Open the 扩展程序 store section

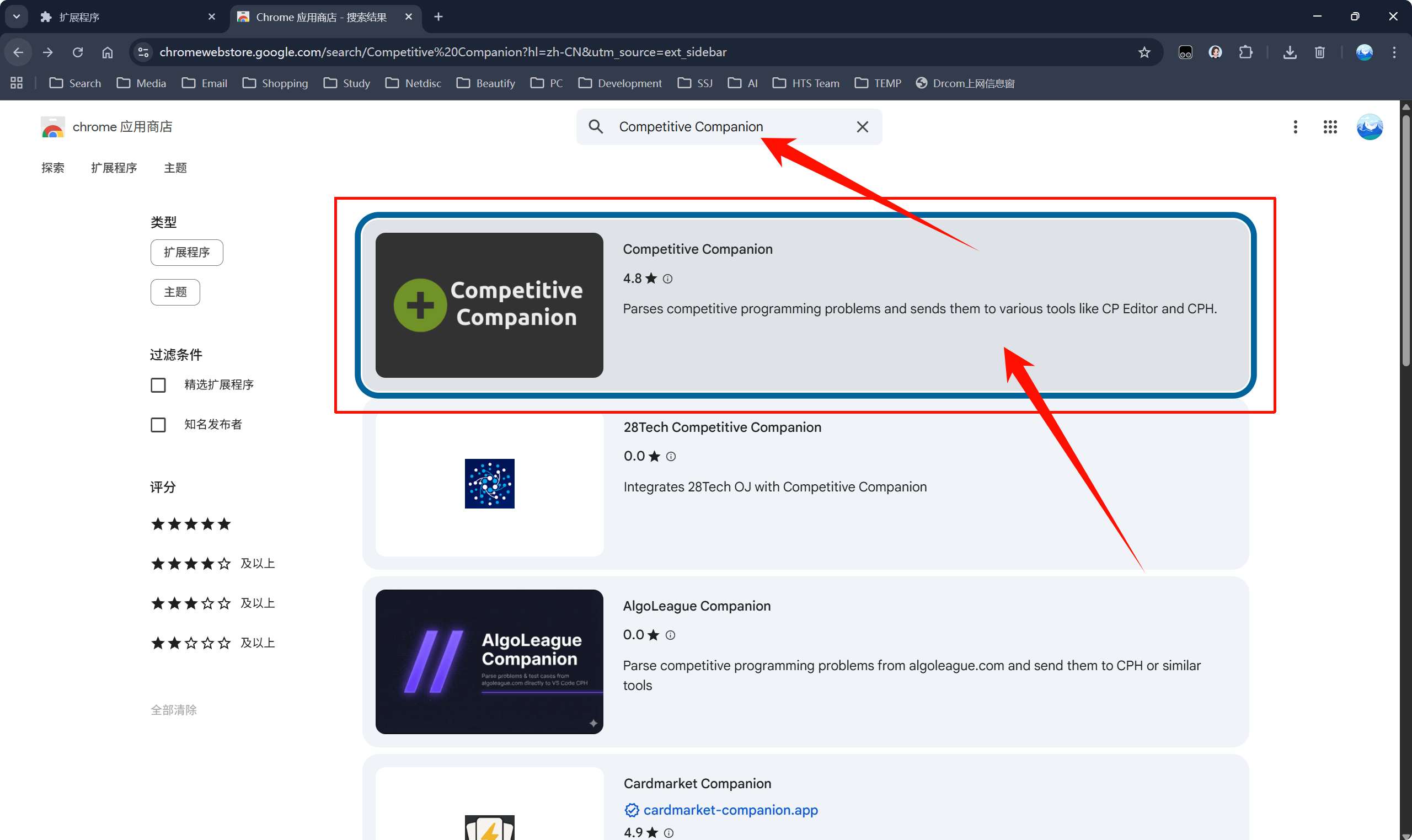coord(114,168)
